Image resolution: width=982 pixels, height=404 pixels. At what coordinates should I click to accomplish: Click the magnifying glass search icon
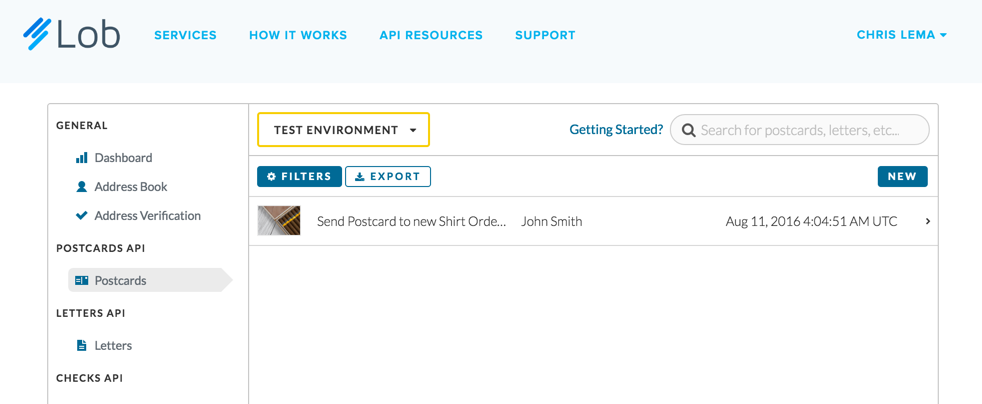tap(689, 130)
